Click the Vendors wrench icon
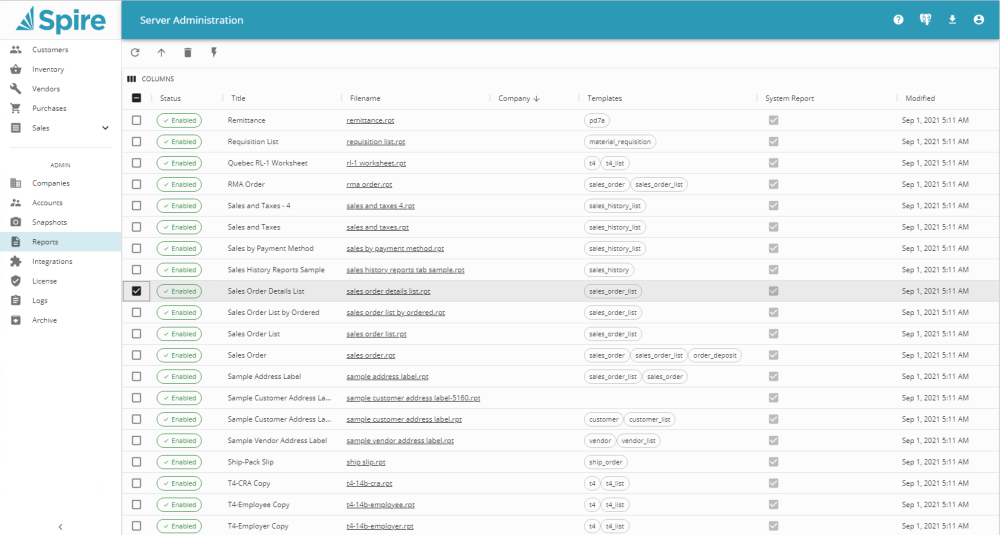Screen dimensions: 1000x535 (16, 89)
